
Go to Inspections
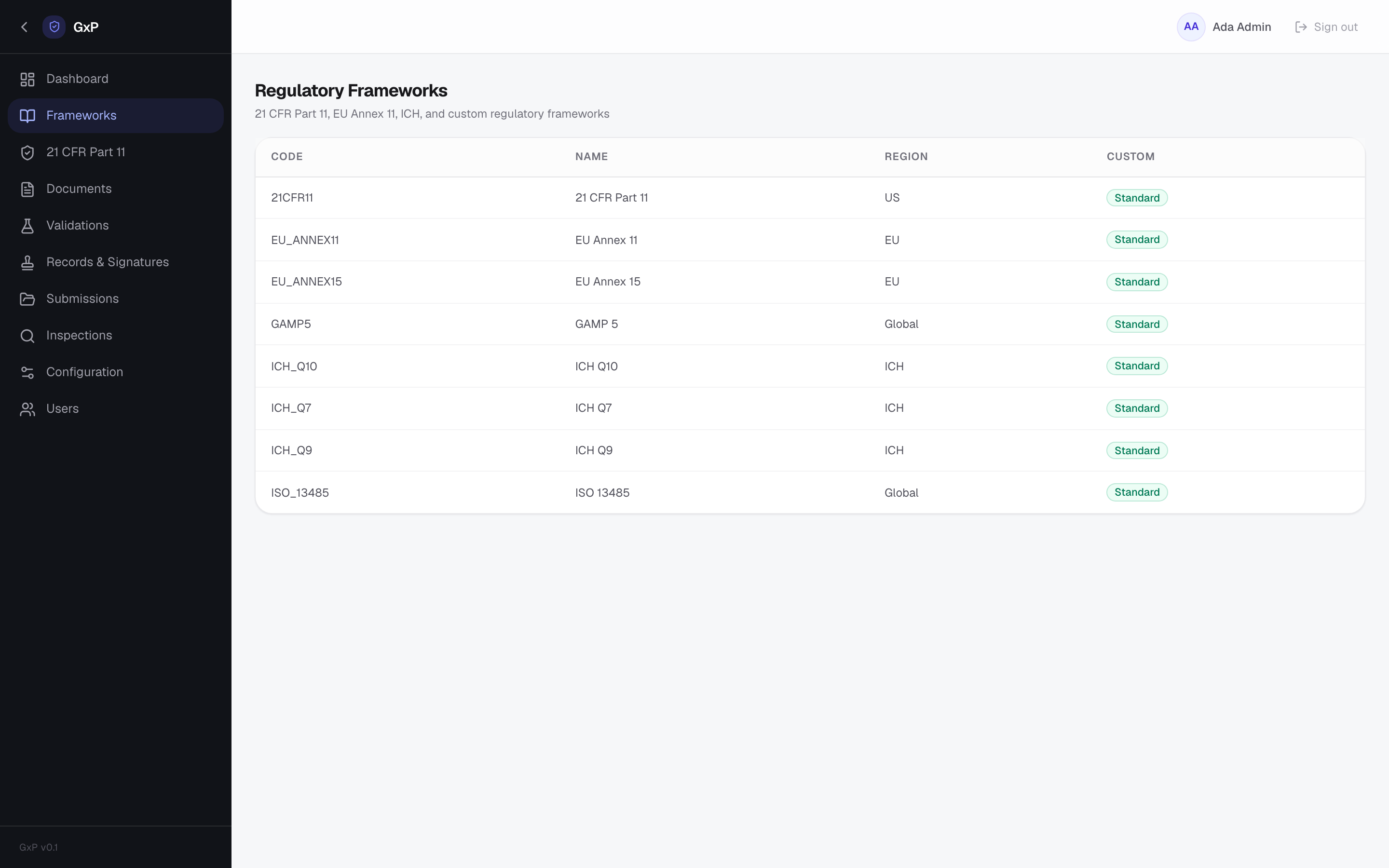click(115, 336)
